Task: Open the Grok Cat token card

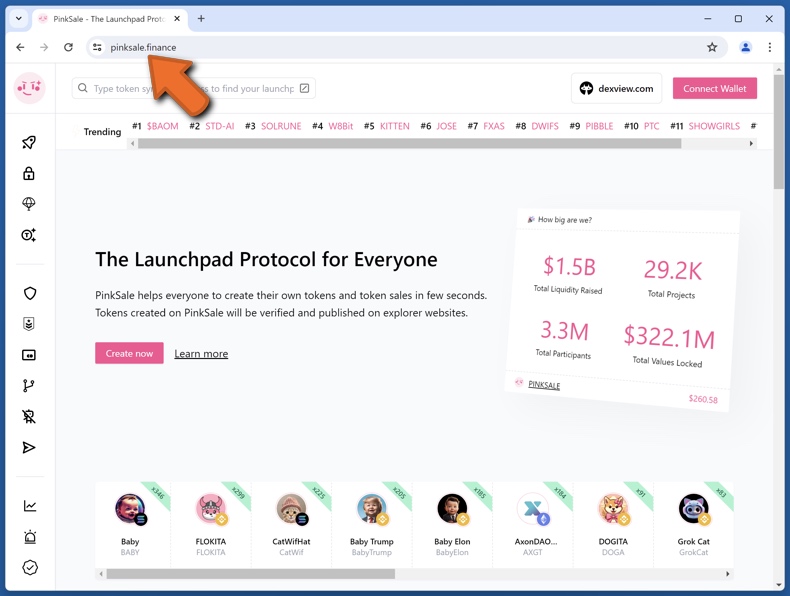Action: (693, 524)
